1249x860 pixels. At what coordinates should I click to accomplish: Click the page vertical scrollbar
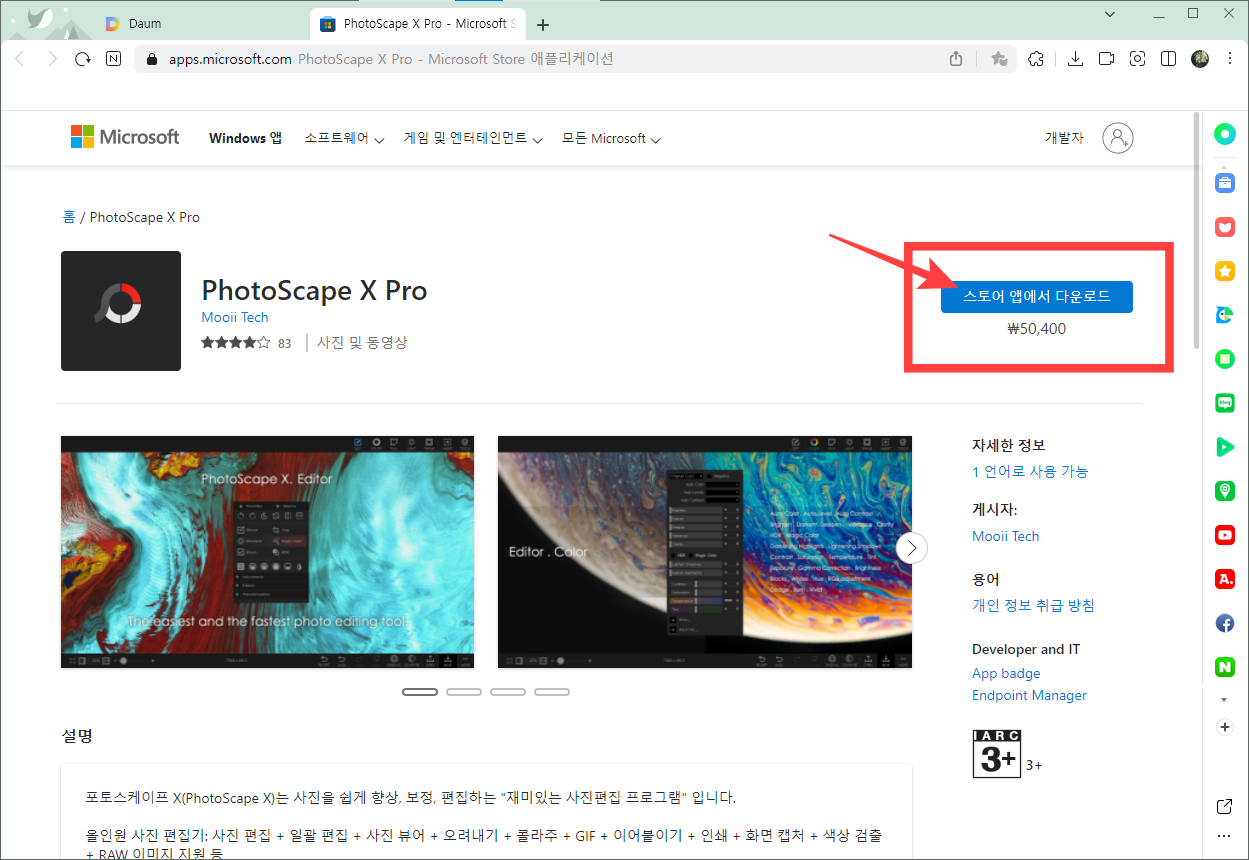[x=1196, y=230]
